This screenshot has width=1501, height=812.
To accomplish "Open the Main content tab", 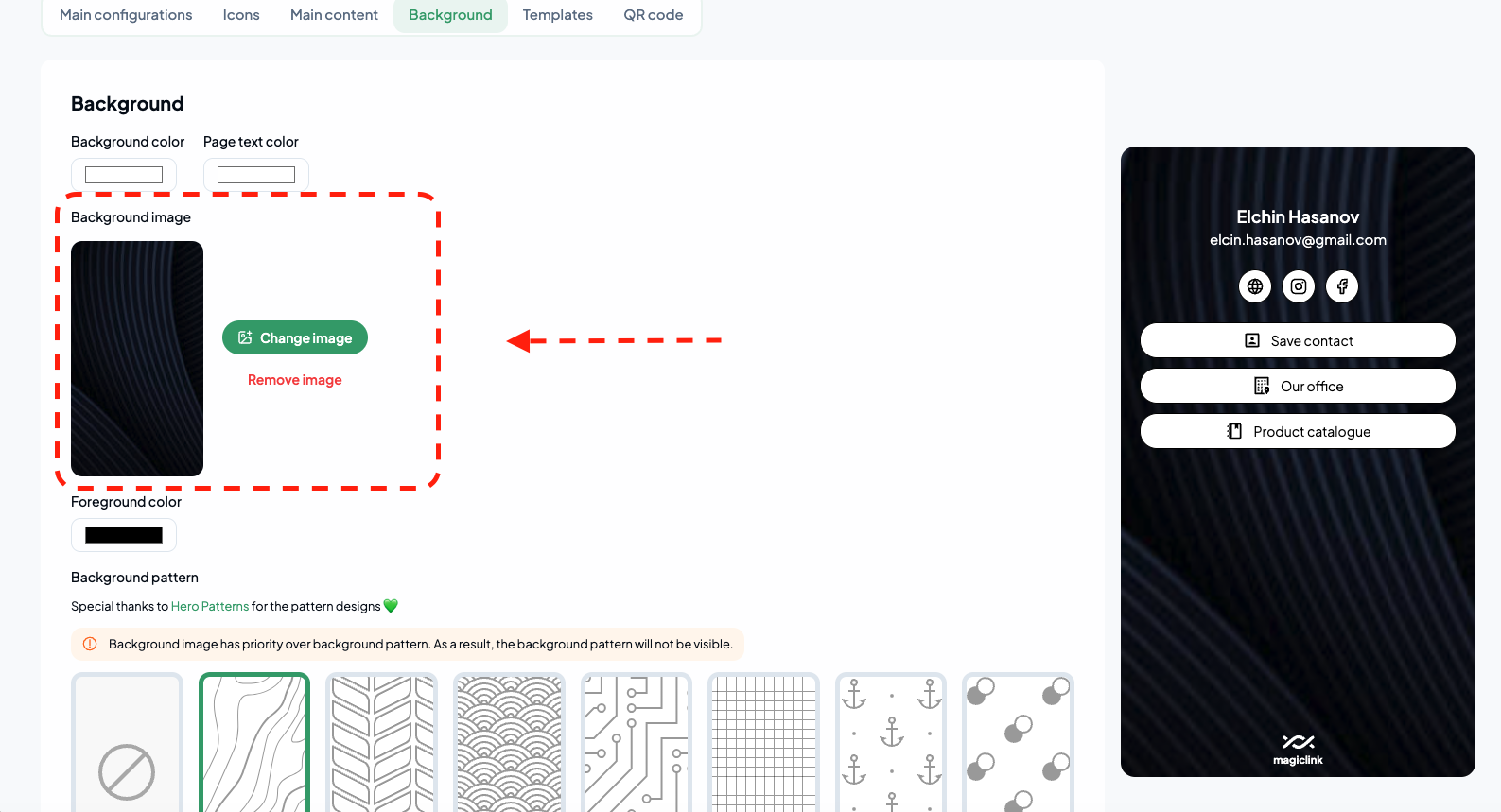I will 334,15.
